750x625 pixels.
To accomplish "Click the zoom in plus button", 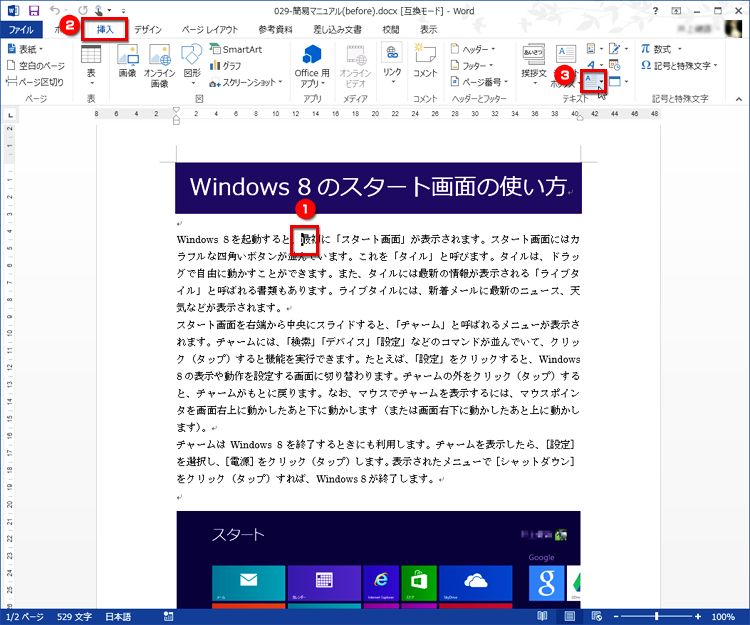I will (x=698, y=616).
